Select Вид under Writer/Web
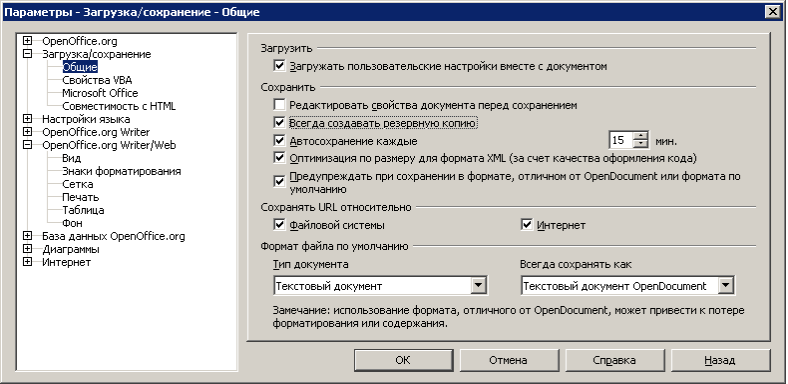The height and width of the screenshot is (384, 788). coord(71,158)
